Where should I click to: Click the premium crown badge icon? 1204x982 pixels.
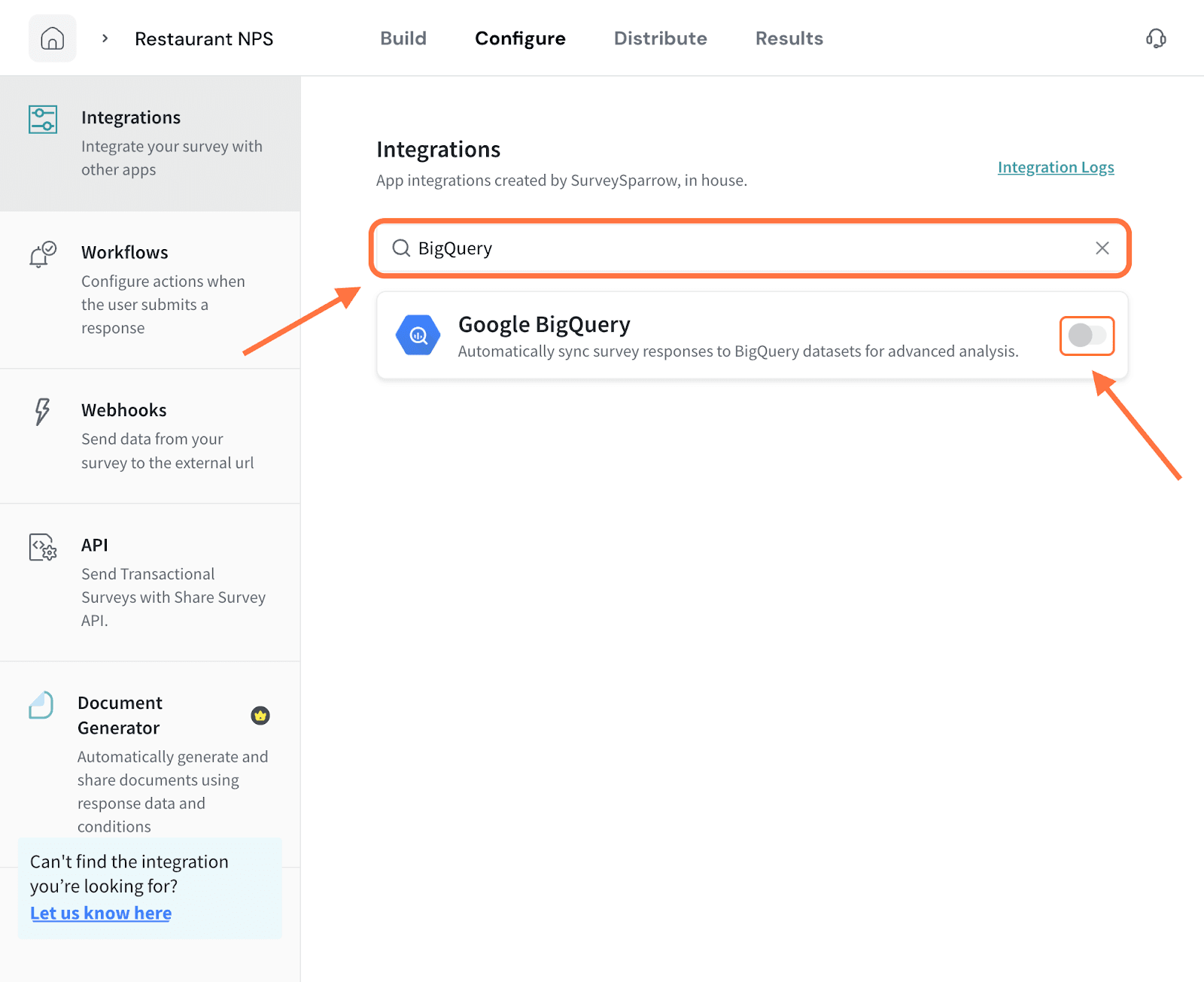(260, 716)
